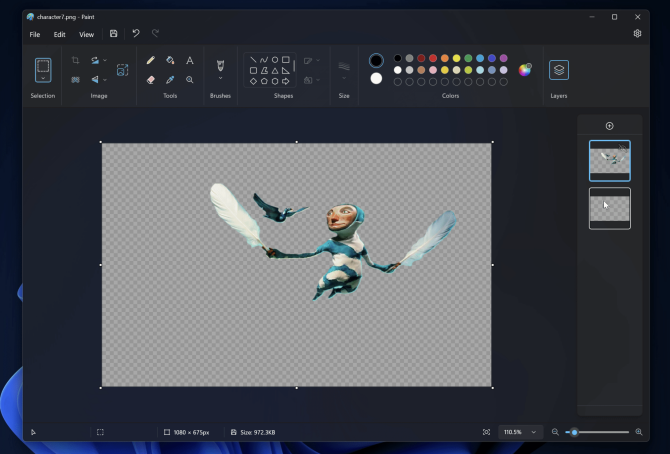The width and height of the screenshot is (670, 454).
Task: Open Paint settings gear
Action: point(637,33)
